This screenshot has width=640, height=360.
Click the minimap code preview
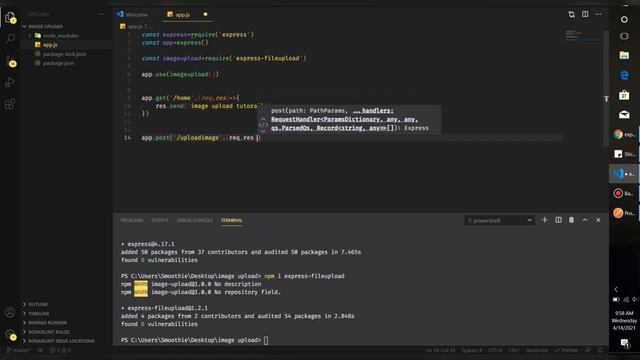pos(582,35)
